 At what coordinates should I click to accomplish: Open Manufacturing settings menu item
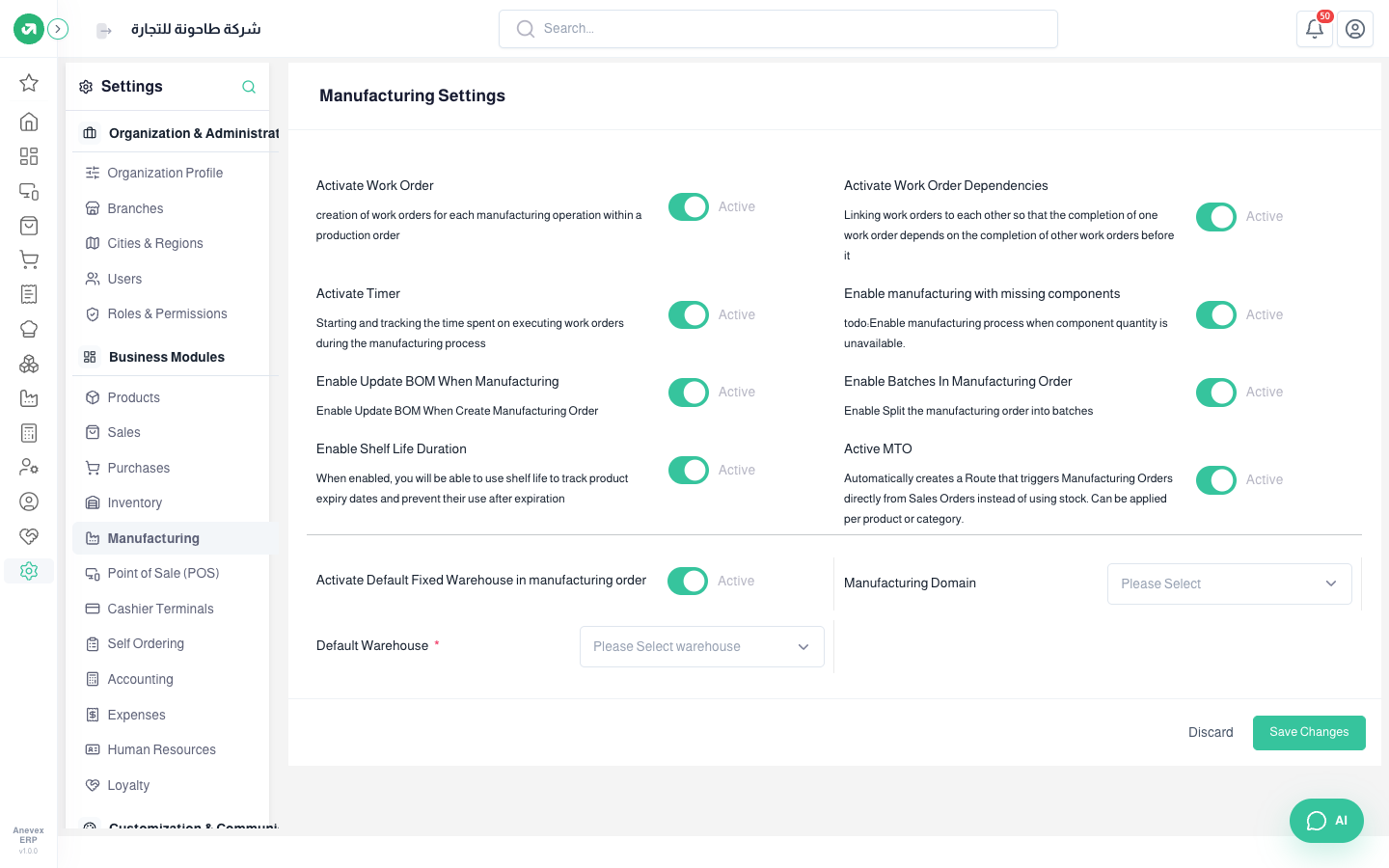tap(174, 538)
